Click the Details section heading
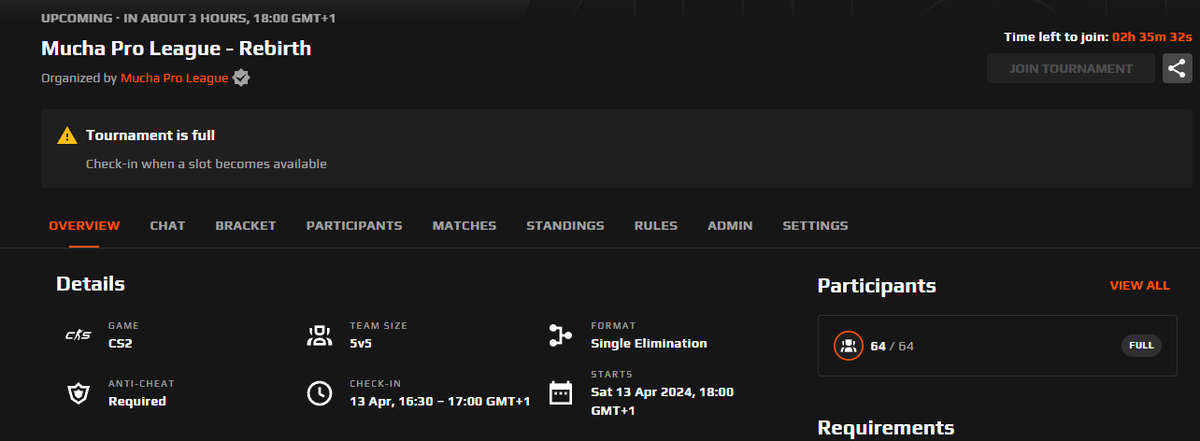The height and width of the screenshot is (441, 1200). coord(90,284)
